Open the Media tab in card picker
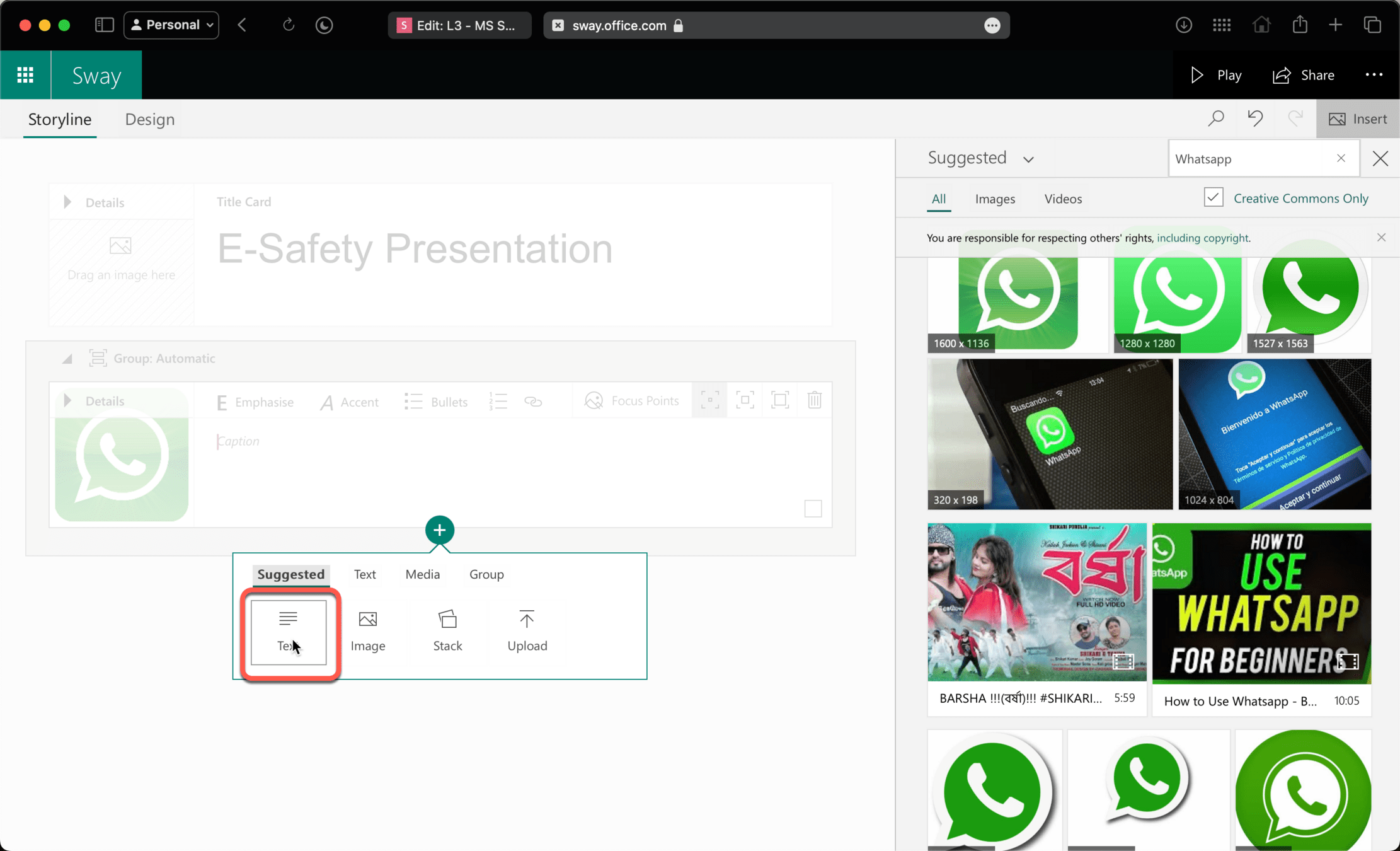 (x=422, y=574)
